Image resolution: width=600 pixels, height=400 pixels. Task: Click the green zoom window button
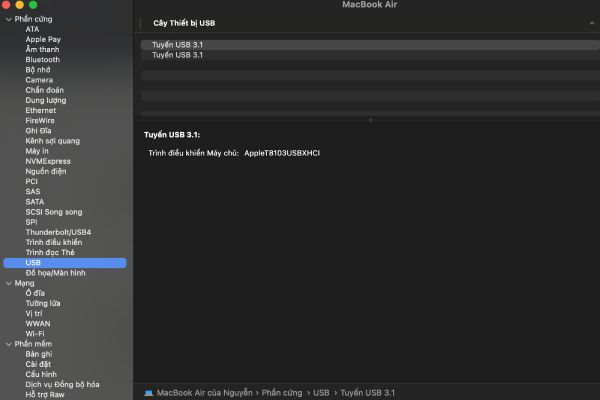coord(33,5)
